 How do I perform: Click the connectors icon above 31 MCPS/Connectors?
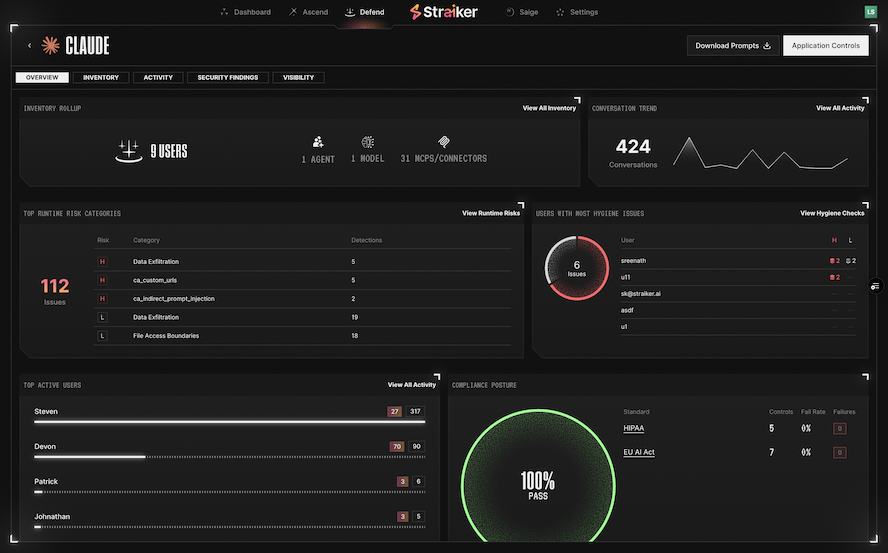click(x=443, y=142)
